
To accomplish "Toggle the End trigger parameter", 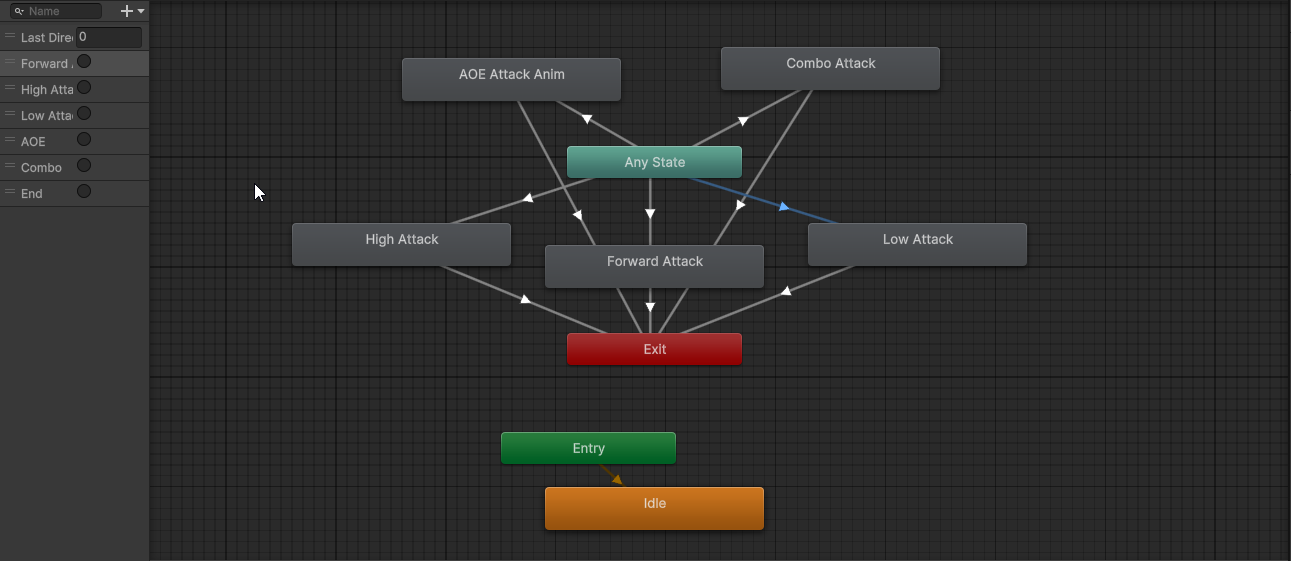I will [x=84, y=192].
